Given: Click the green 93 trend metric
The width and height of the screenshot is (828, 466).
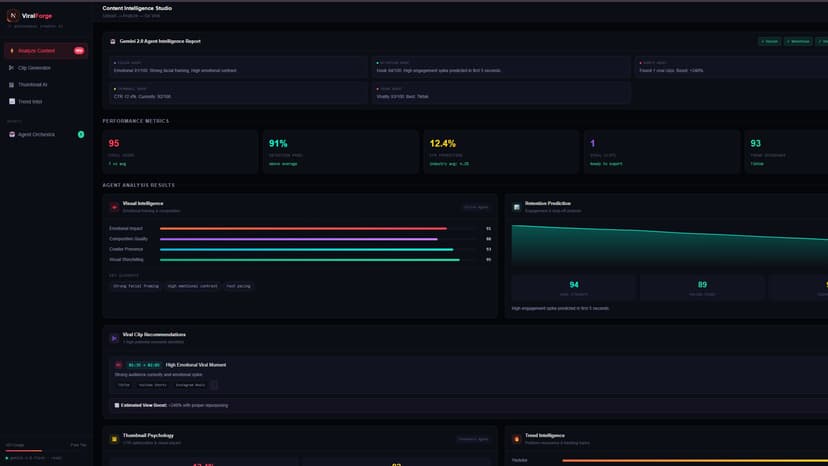Looking at the screenshot, I should [x=786, y=152].
